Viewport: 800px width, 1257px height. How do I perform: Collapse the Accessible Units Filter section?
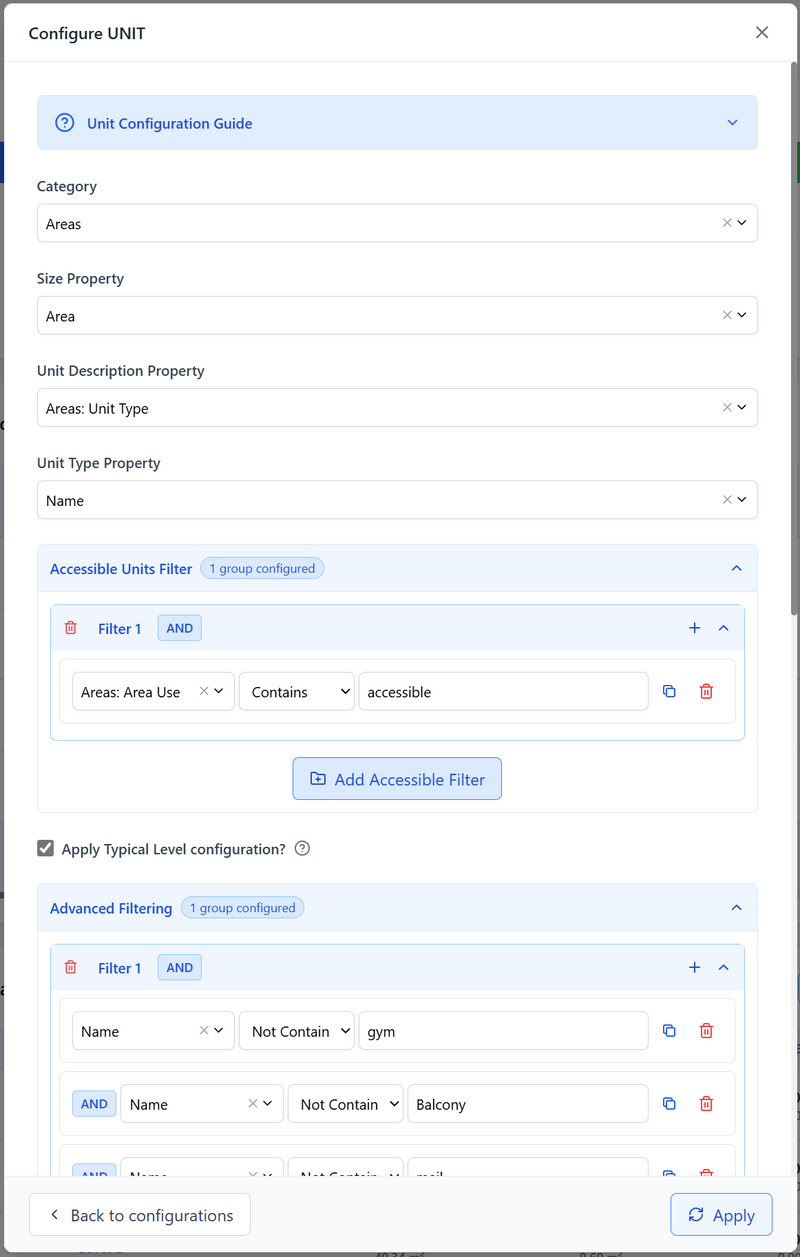737,568
